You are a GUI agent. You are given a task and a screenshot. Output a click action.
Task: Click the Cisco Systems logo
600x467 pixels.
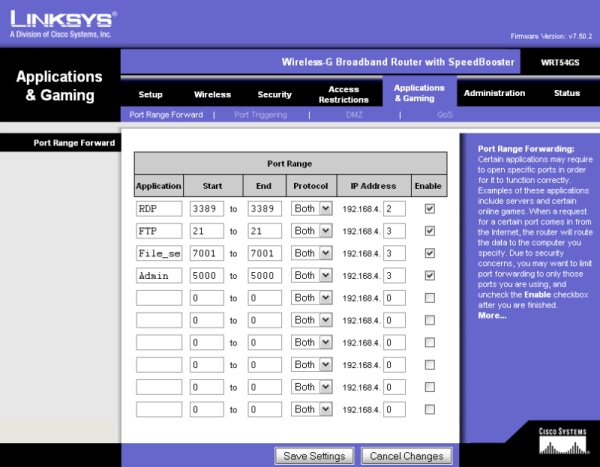pyautogui.click(x=562, y=441)
